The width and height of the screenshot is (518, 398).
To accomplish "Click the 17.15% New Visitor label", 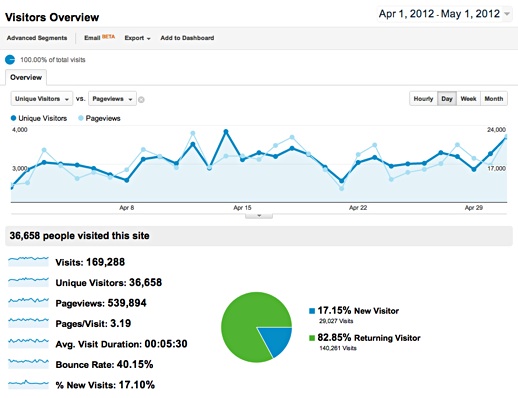I will click(x=358, y=311).
